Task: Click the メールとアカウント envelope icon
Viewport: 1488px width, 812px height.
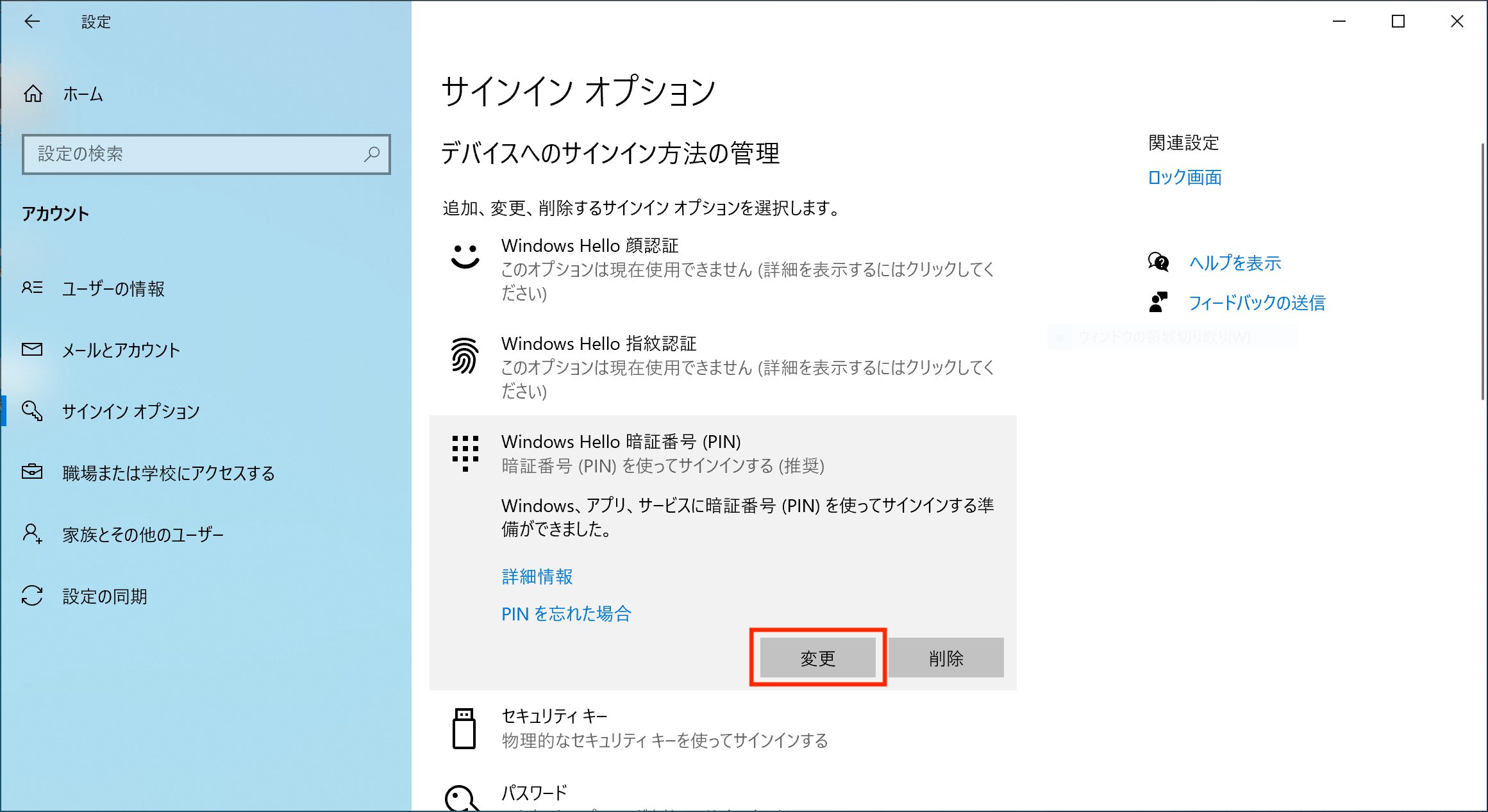Action: tap(32, 349)
